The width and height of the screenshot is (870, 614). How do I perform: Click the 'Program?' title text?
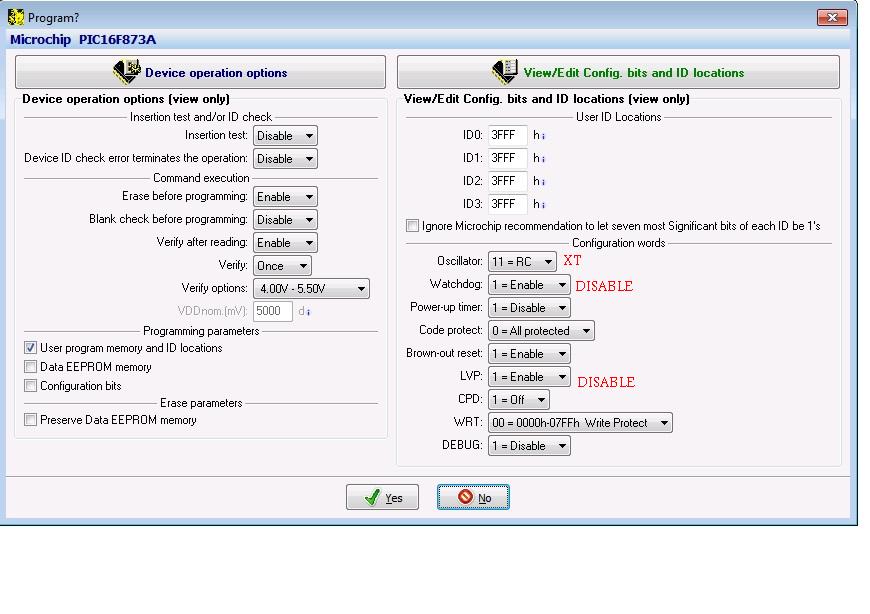click(x=53, y=18)
